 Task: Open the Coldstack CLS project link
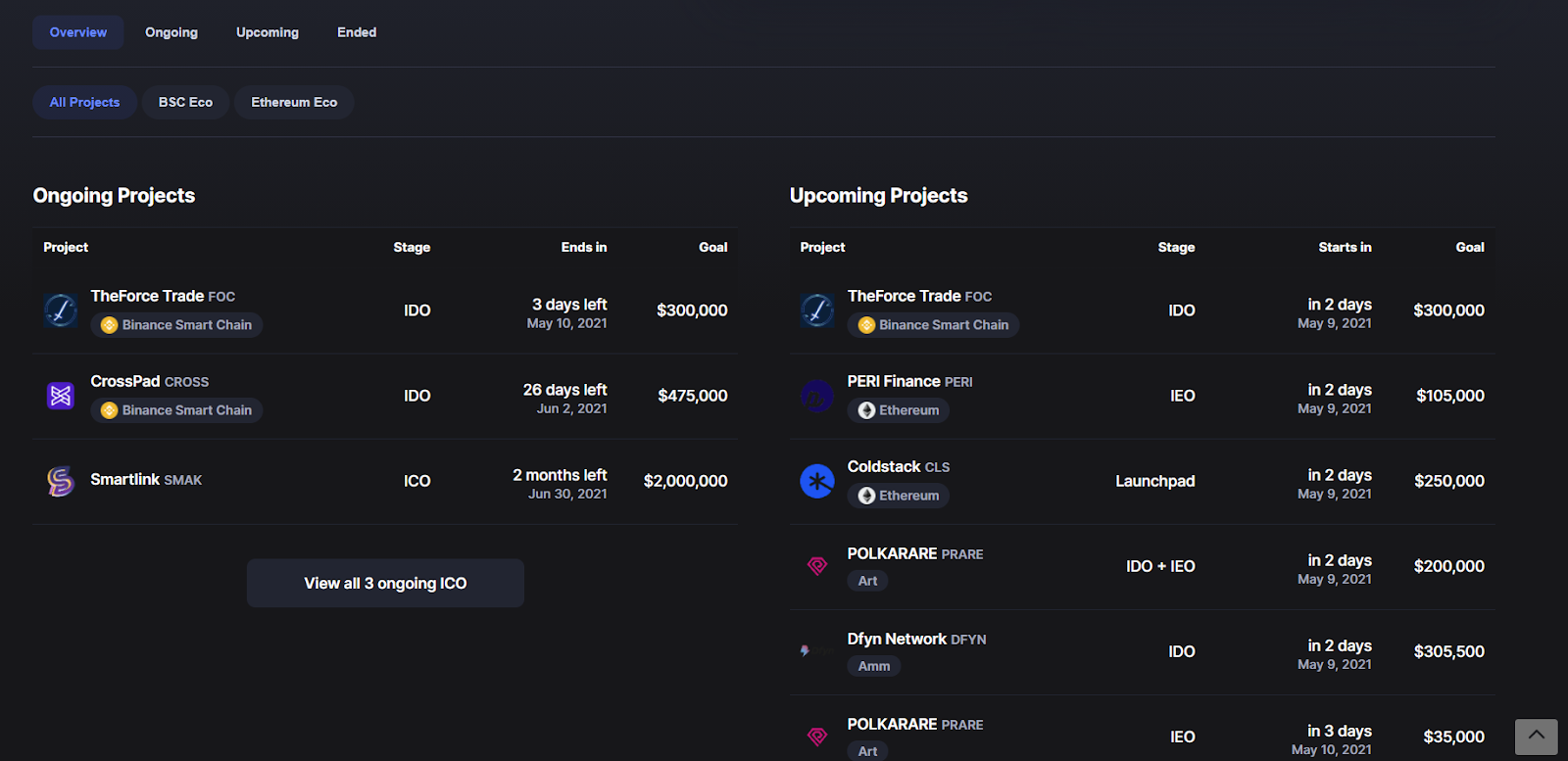point(899,466)
